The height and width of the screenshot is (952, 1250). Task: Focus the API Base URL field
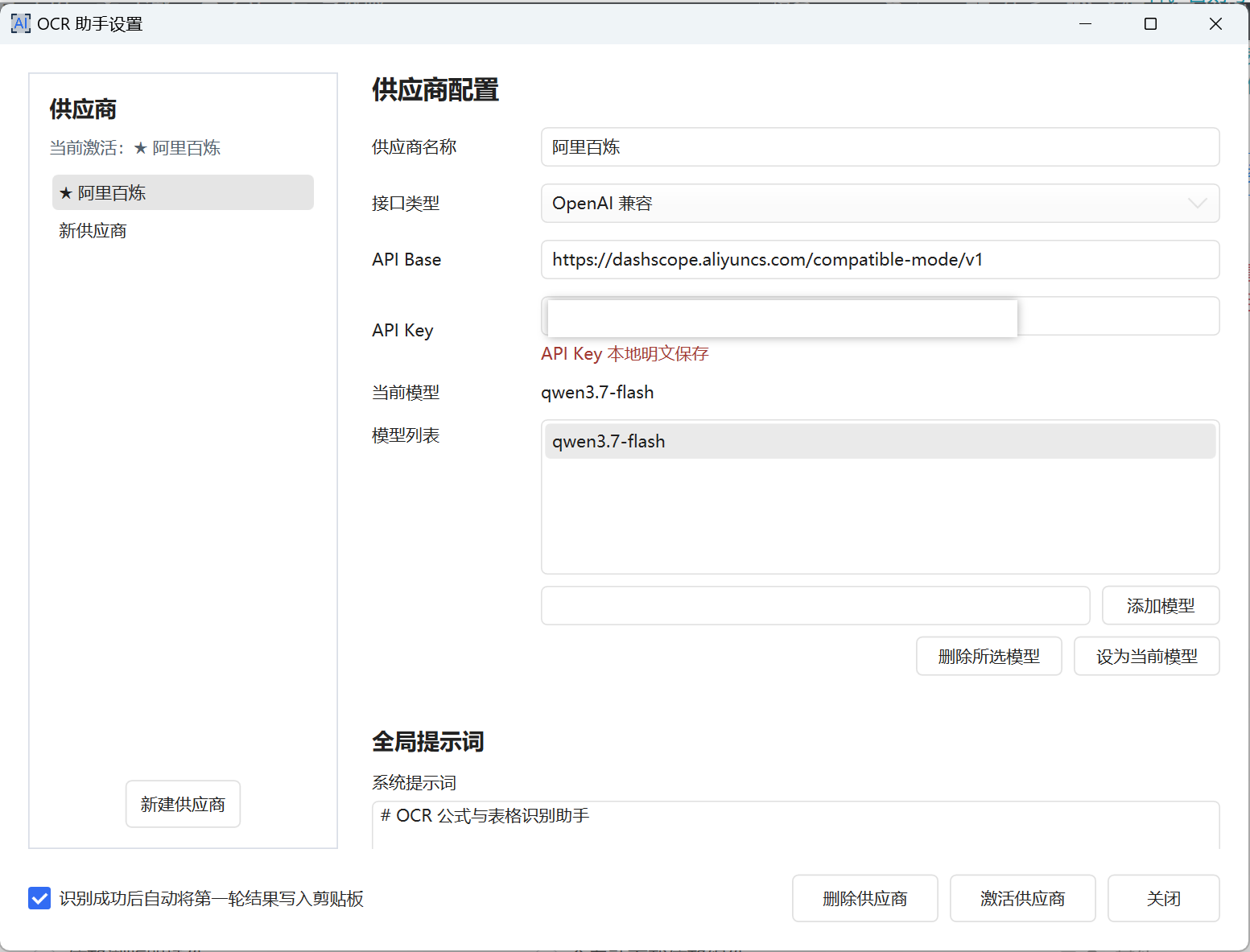880,260
